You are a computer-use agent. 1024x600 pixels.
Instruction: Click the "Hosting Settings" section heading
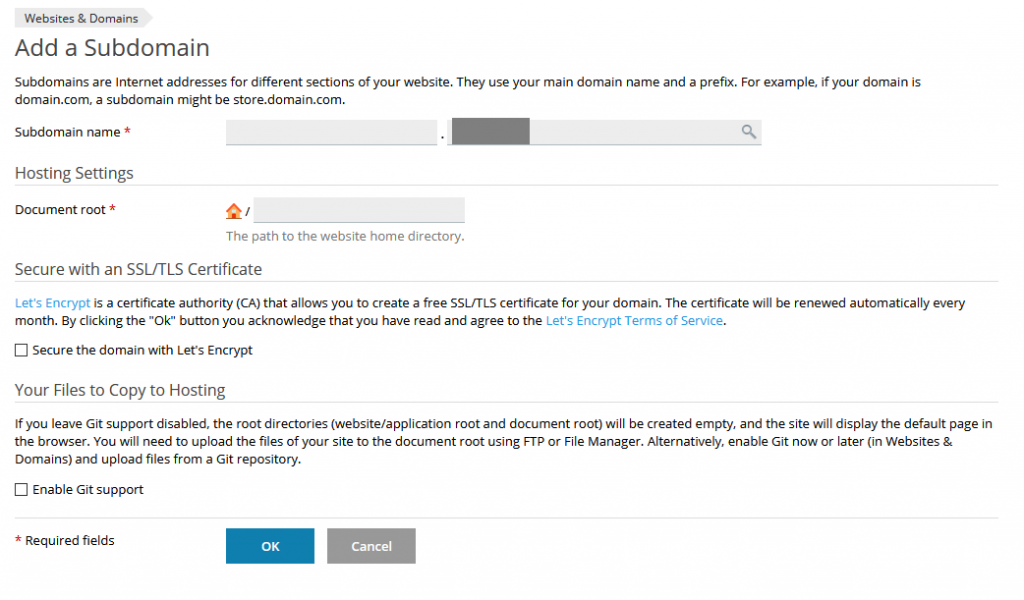74,173
